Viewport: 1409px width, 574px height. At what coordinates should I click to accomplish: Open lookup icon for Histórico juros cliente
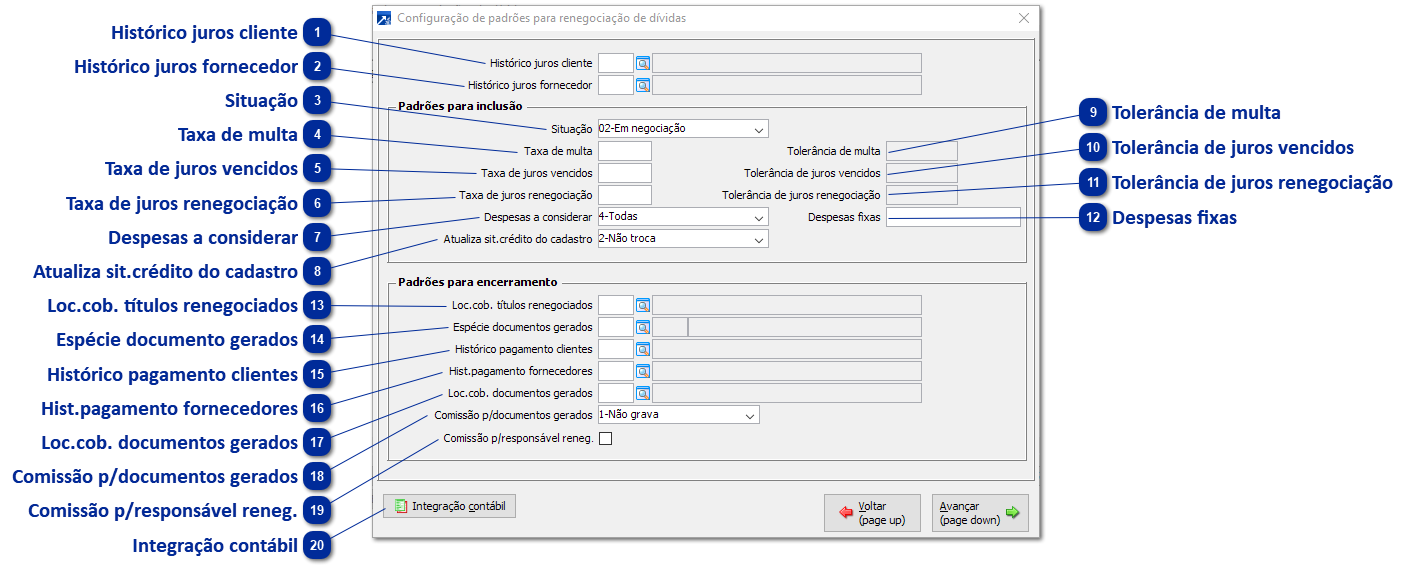tap(643, 63)
